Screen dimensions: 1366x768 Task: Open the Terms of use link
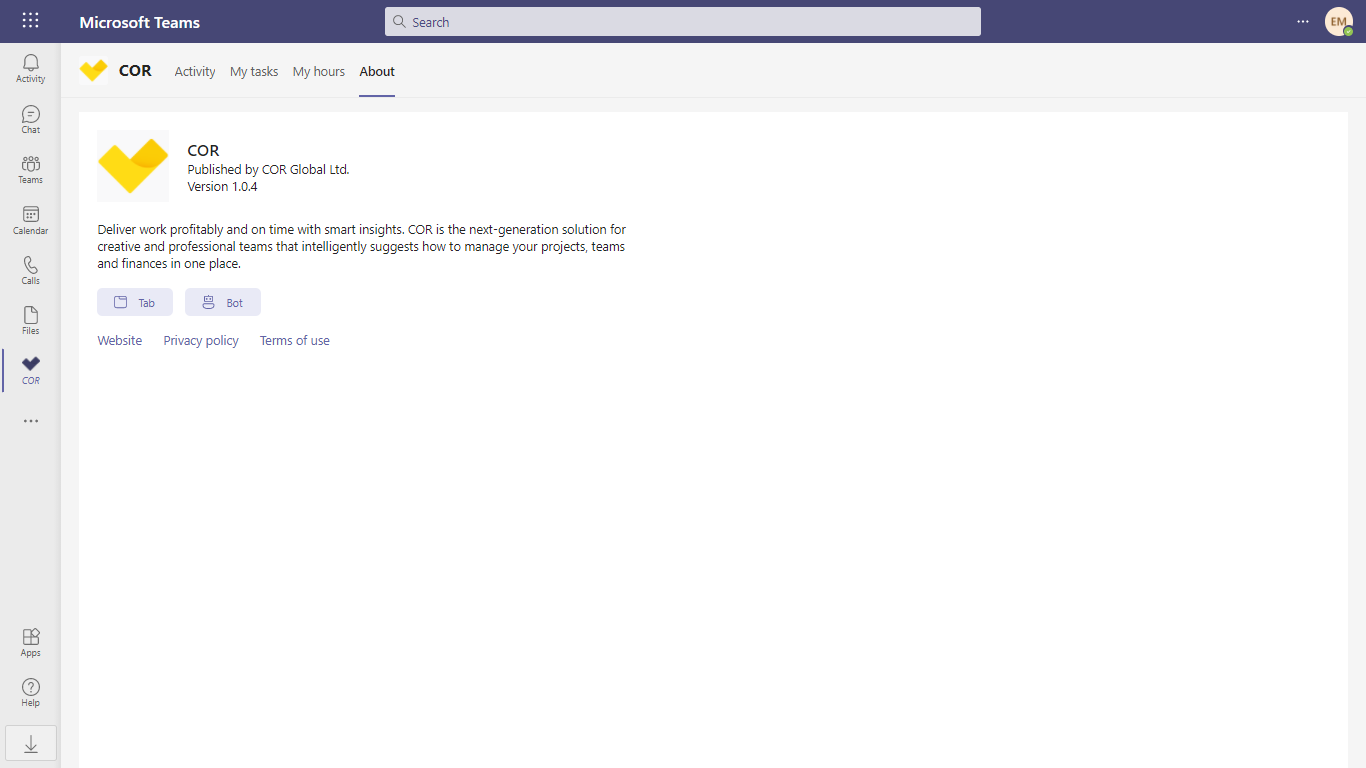(295, 340)
